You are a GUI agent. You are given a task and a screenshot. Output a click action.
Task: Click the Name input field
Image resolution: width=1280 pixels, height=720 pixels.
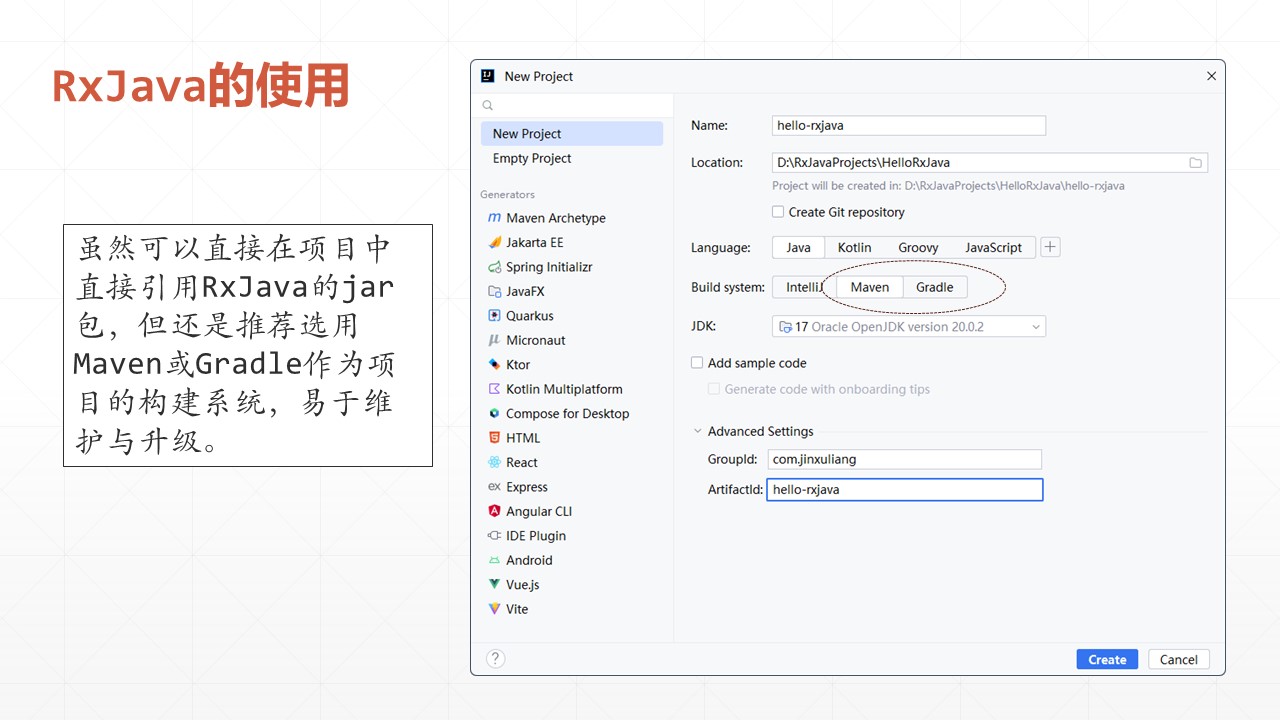click(909, 126)
